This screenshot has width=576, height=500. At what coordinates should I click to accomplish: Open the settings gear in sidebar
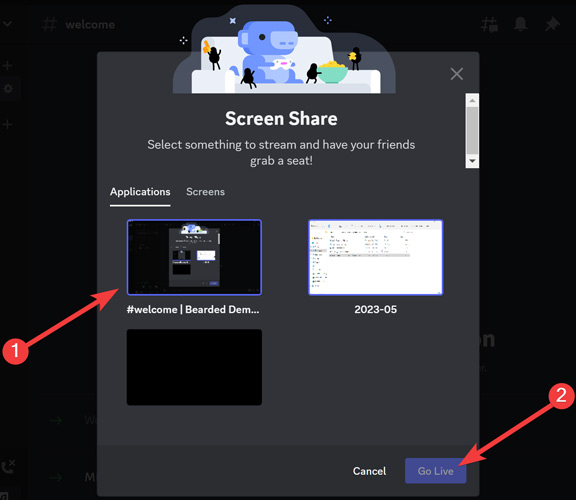[x=8, y=89]
